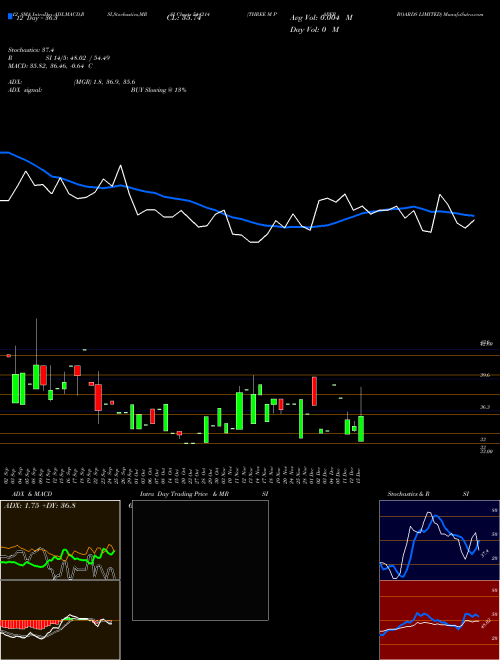500x660 pixels.
Task: Click the '36.3' price axis label
Action: [x=485, y=407]
